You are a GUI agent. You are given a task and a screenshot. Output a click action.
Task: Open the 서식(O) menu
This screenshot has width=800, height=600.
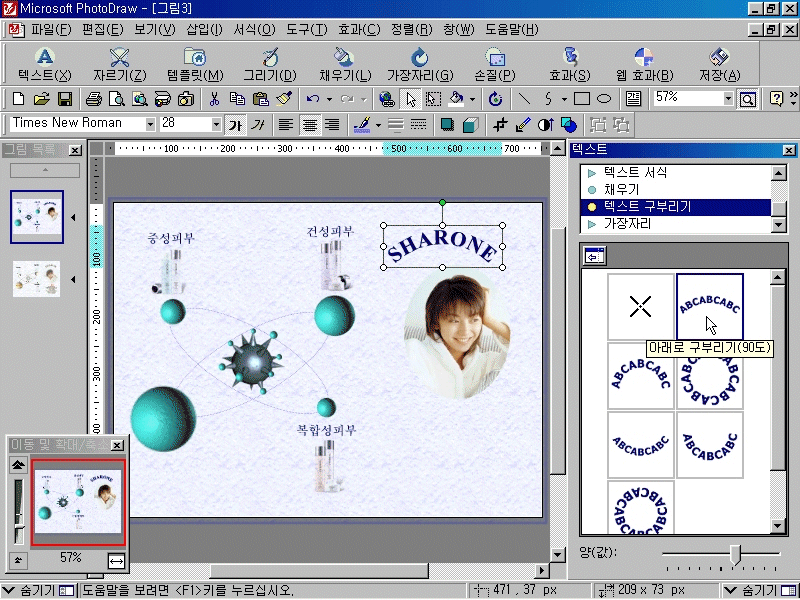click(x=254, y=30)
